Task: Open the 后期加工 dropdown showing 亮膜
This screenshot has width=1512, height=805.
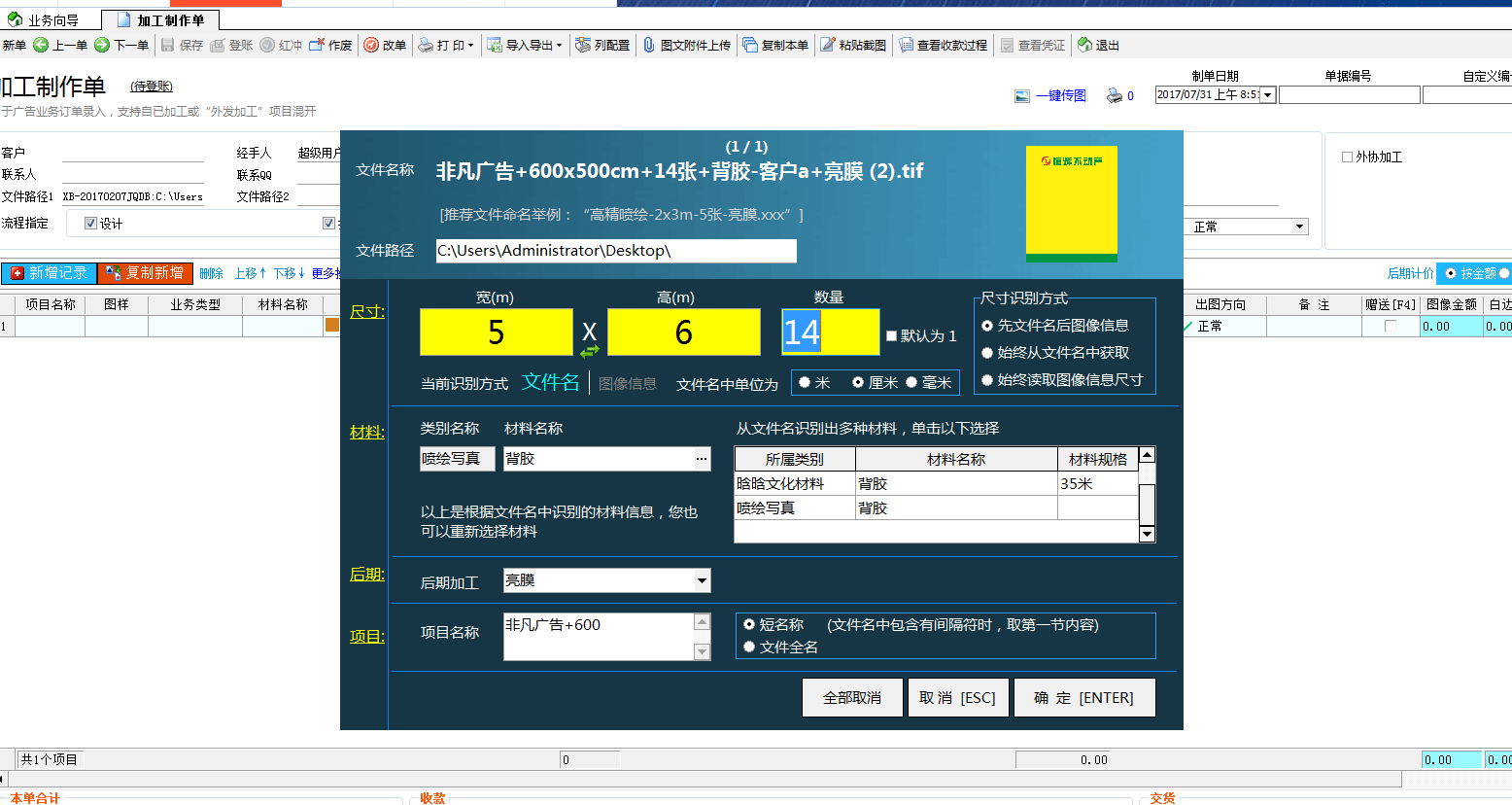Action: click(702, 579)
